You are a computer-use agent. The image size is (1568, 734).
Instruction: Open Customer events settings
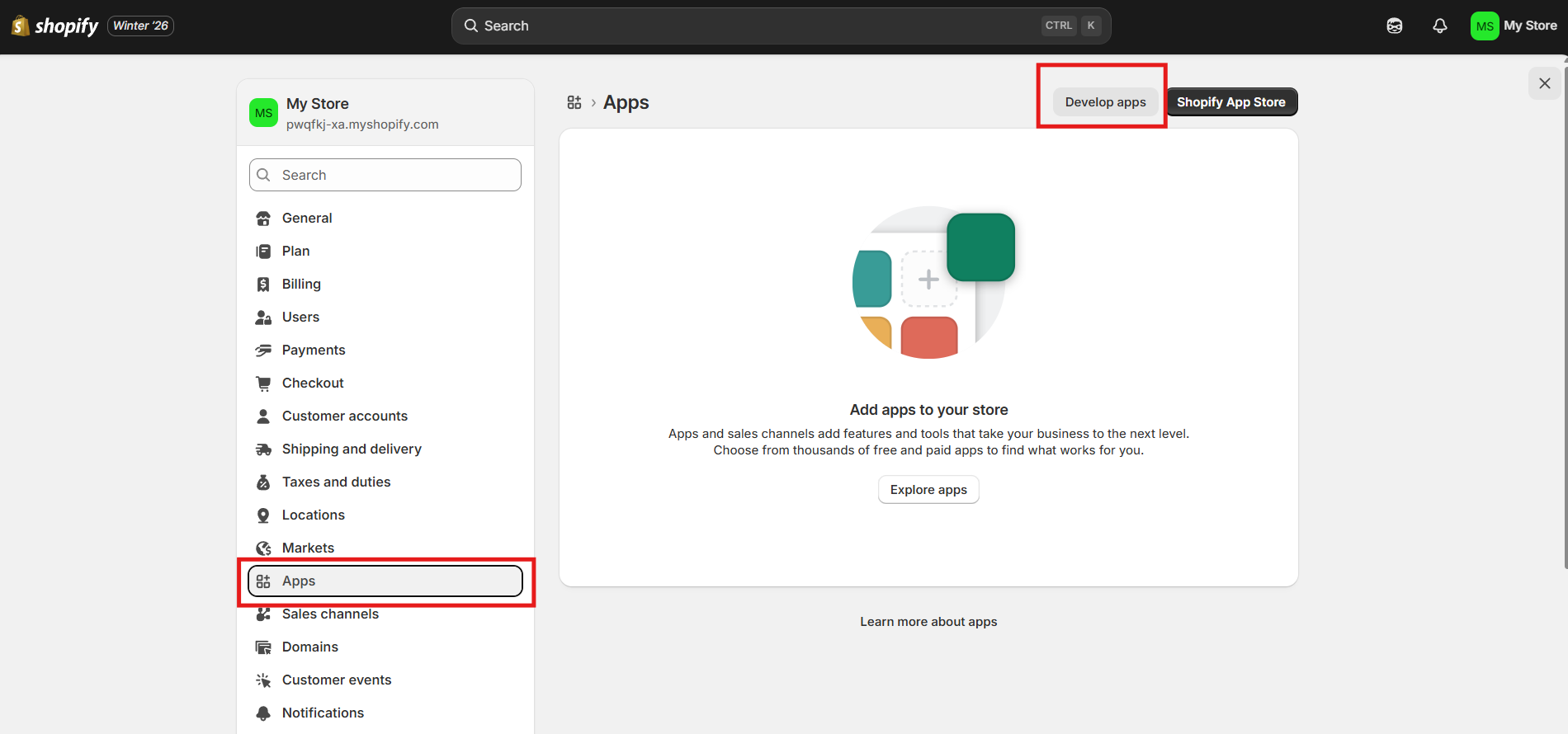tap(385, 680)
